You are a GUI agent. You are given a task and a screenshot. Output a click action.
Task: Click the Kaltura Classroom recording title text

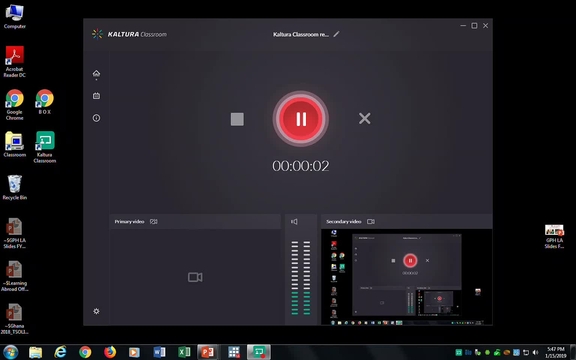(300, 35)
